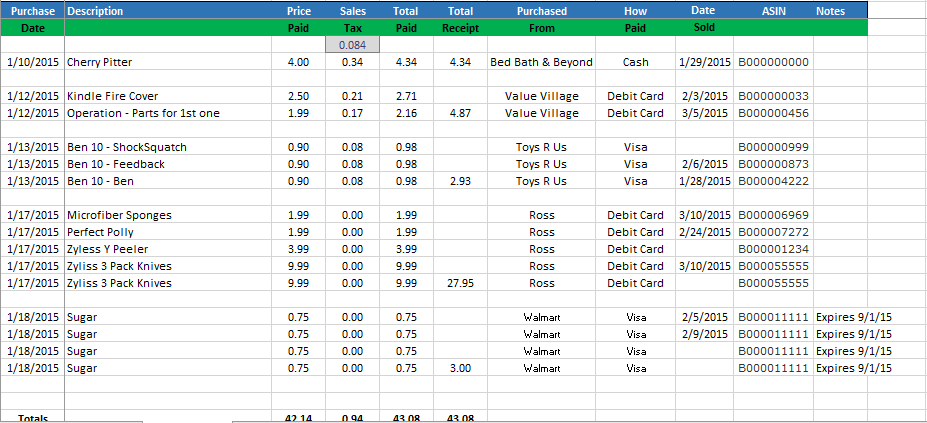Screen dimensions: 927x423
Task: Click the Total Receipt column header
Action: [x=461, y=19]
